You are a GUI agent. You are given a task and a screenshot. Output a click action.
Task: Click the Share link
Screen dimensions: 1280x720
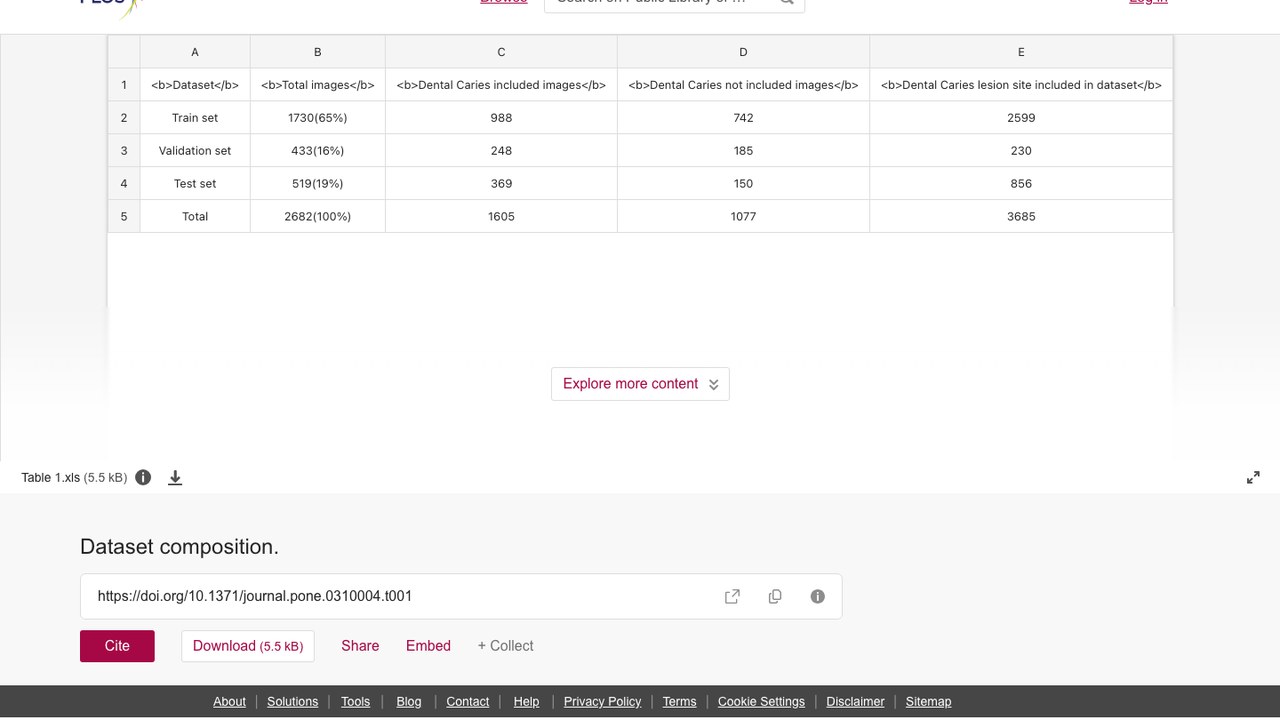click(x=360, y=646)
